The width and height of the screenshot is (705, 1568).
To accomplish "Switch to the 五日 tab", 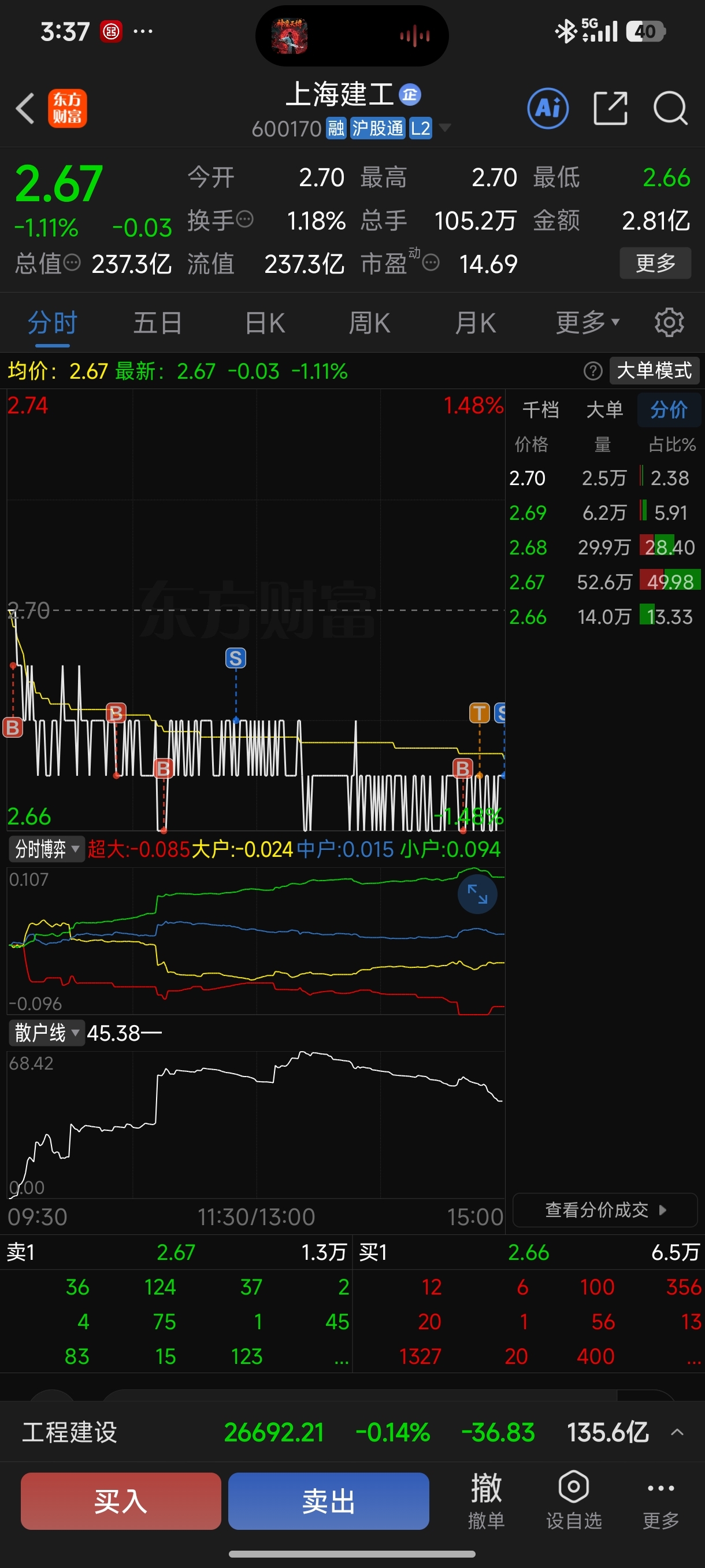I will (x=158, y=322).
